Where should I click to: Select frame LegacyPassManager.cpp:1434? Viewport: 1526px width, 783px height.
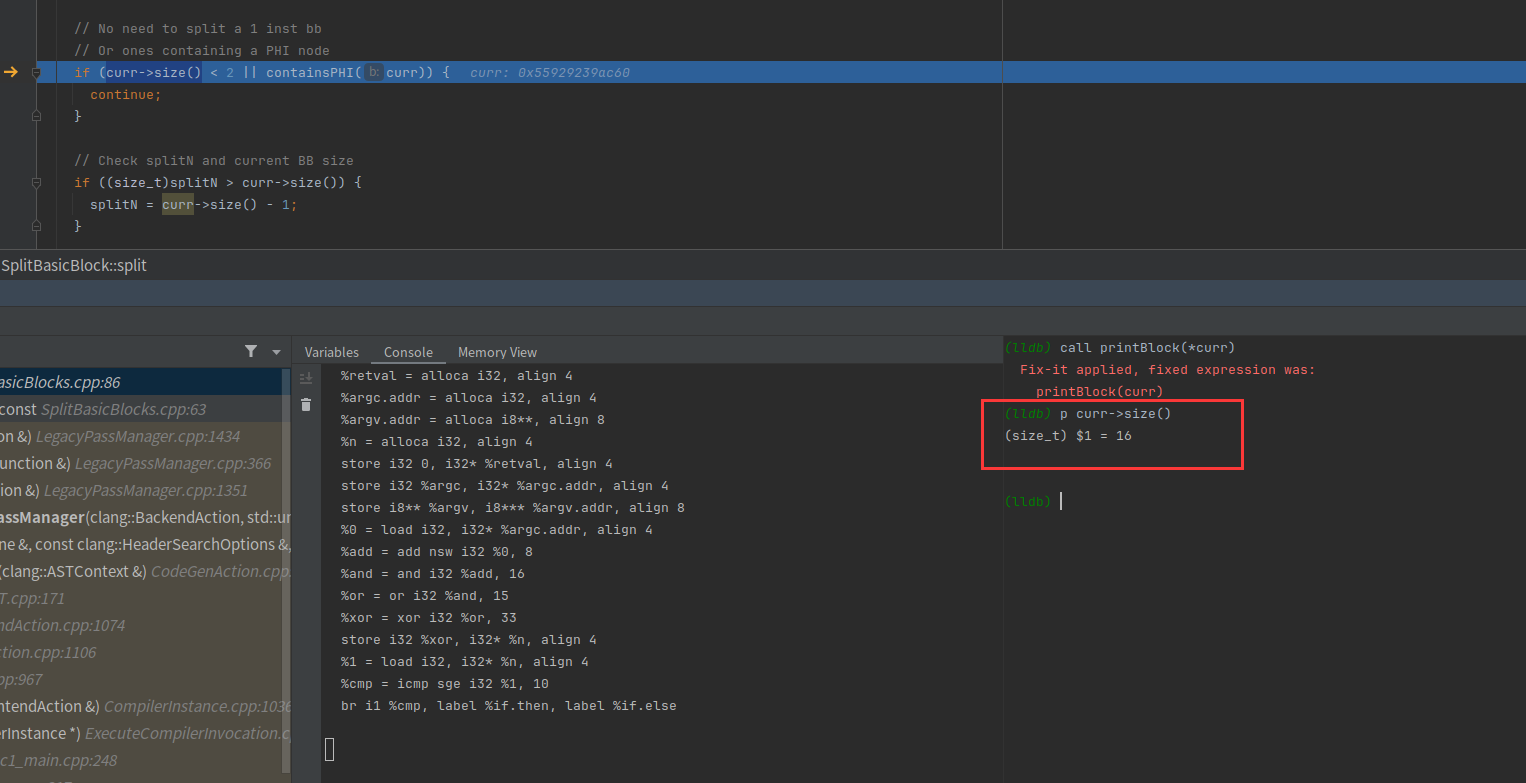142,436
